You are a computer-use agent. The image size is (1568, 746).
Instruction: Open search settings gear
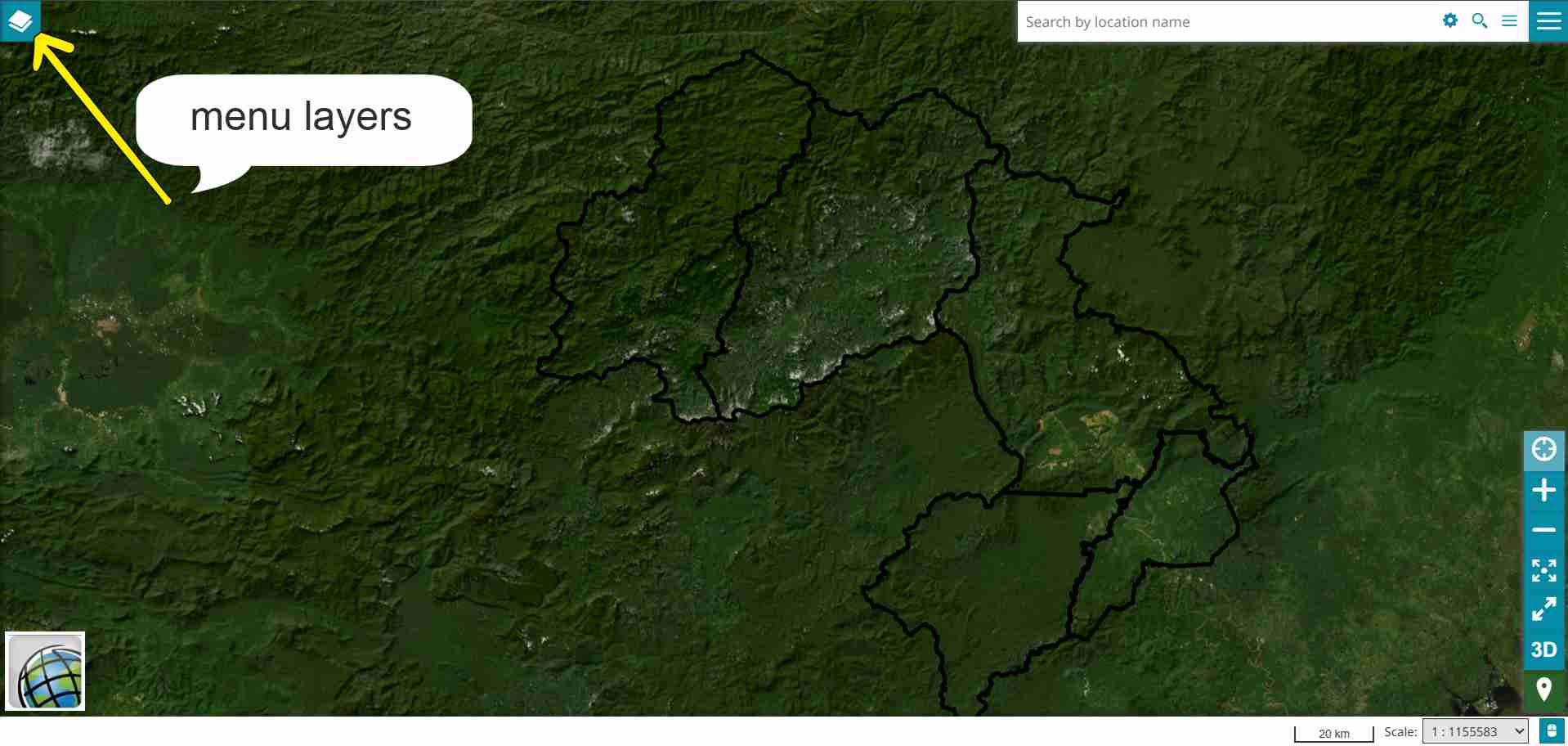point(1449,20)
